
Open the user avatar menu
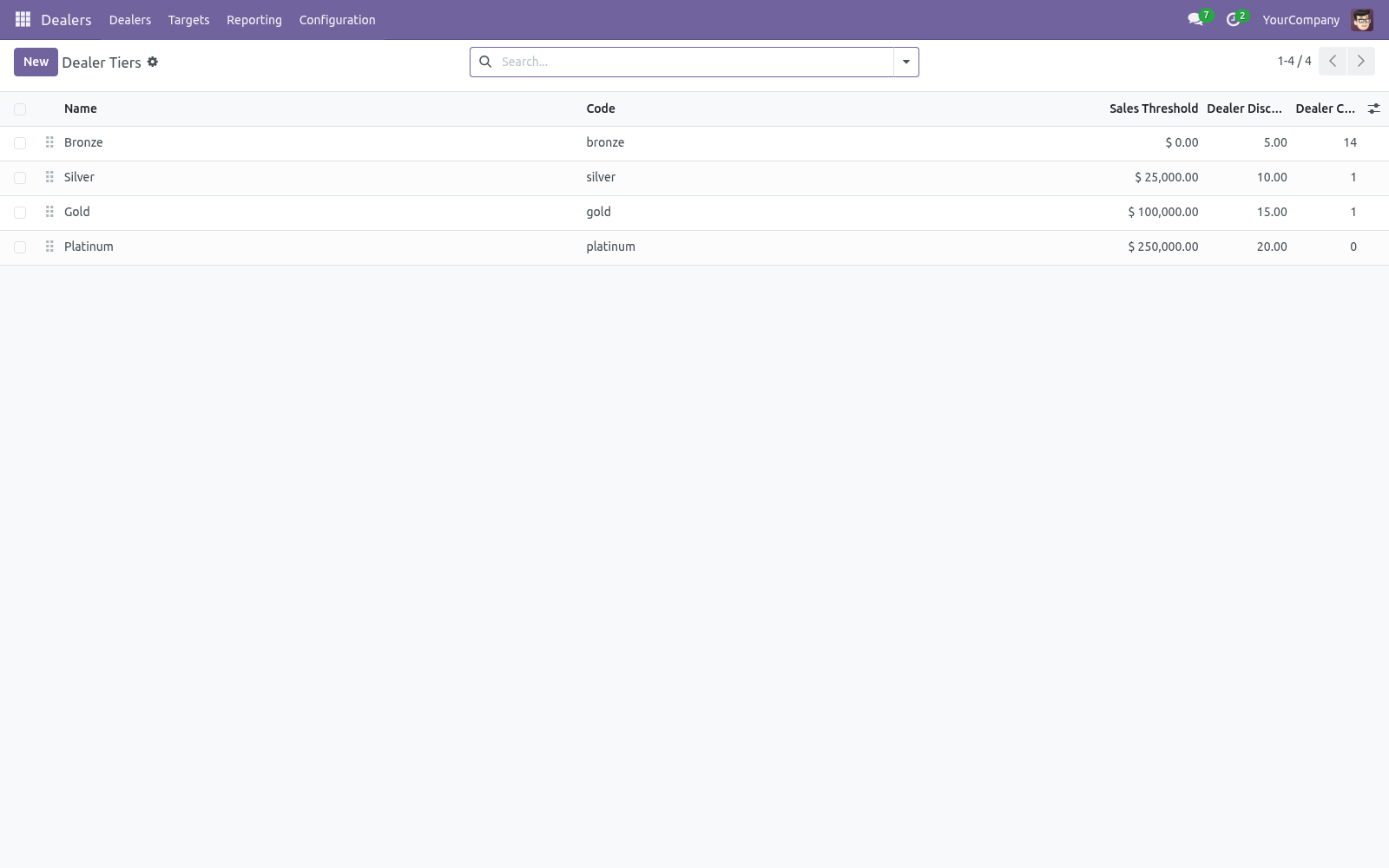click(1362, 19)
